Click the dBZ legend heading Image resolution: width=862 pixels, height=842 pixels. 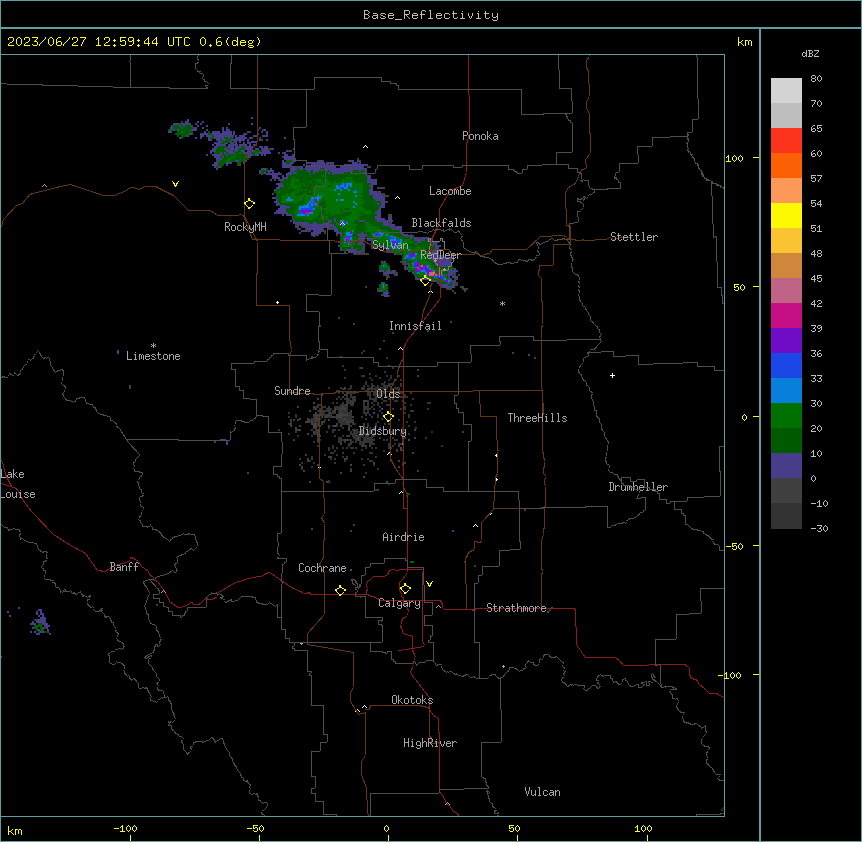[x=810, y=53]
